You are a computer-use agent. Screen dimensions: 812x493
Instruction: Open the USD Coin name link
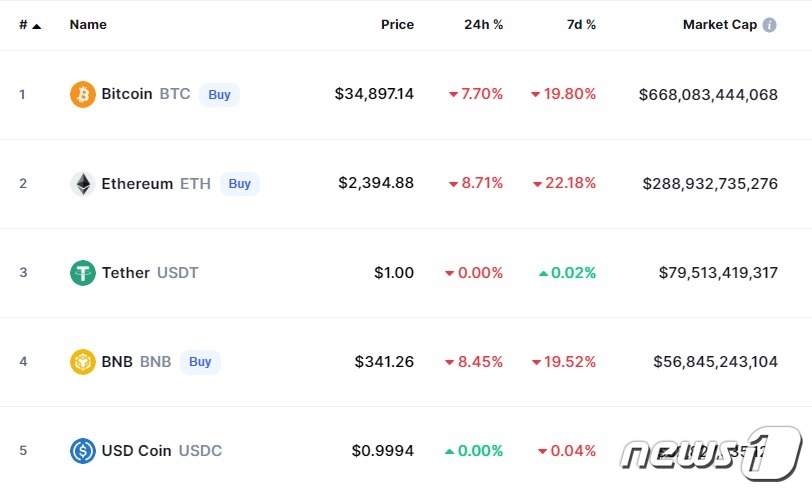tap(137, 450)
